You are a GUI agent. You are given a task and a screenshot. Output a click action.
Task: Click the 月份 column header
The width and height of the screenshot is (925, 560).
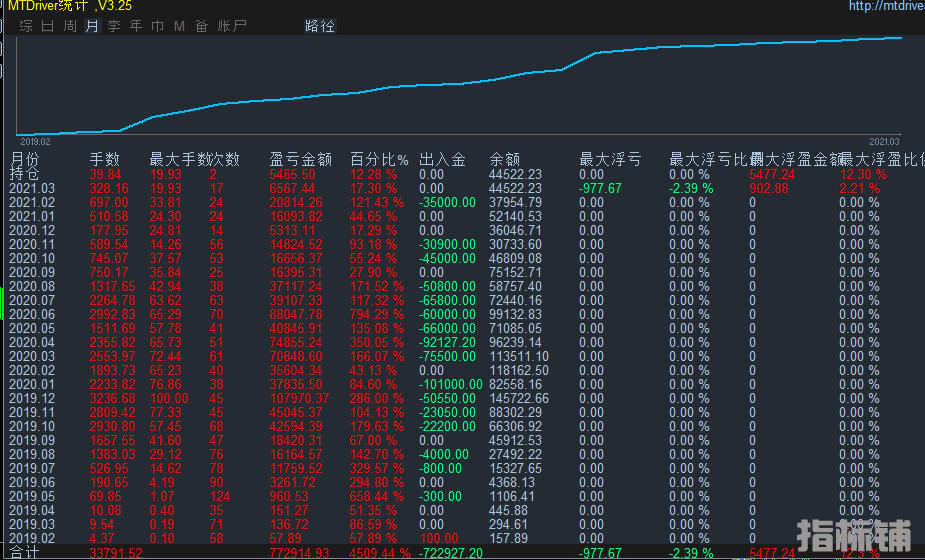[25, 159]
